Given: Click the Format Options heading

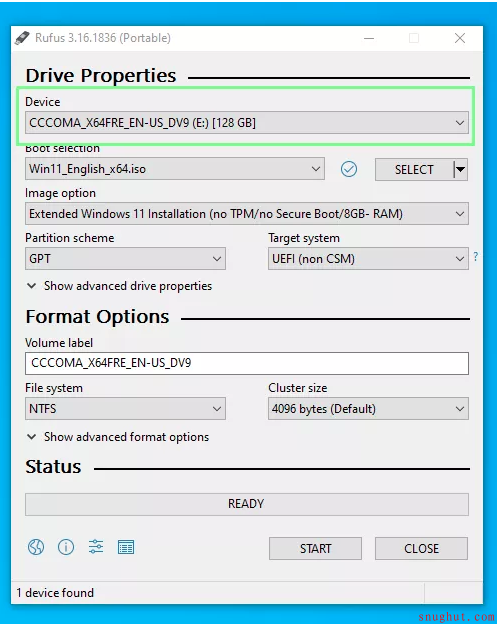Looking at the screenshot, I should (x=97, y=317).
